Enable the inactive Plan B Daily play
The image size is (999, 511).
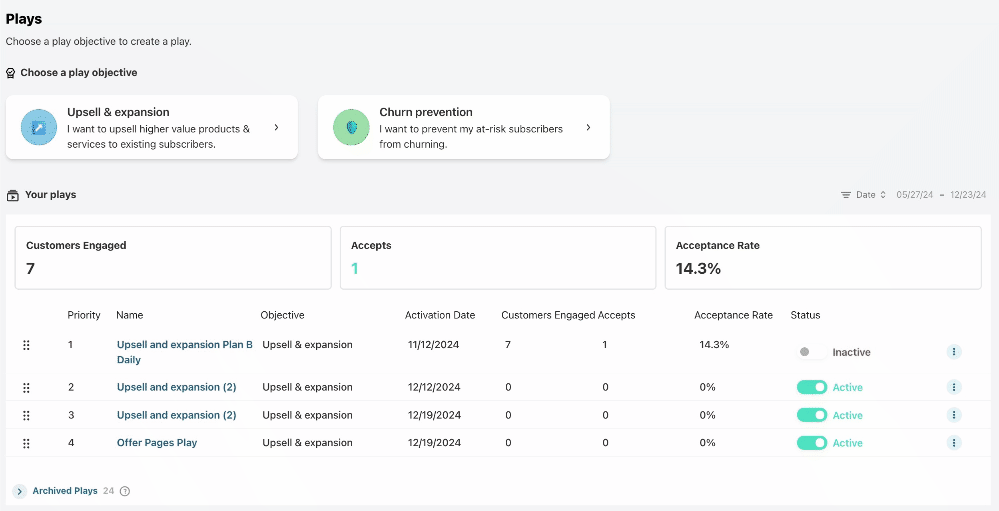coord(811,352)
